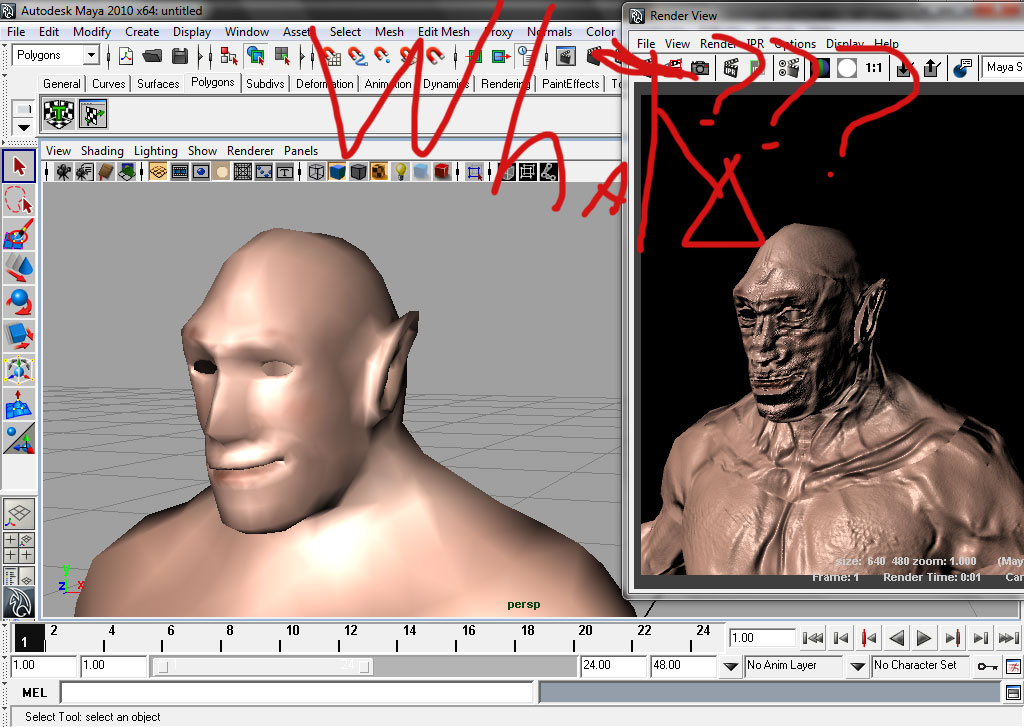Image resolution: width=1024 pixels, height=727 pixels.
Task: Activate the Move tool in the toolbox
Action: point(19,267)
